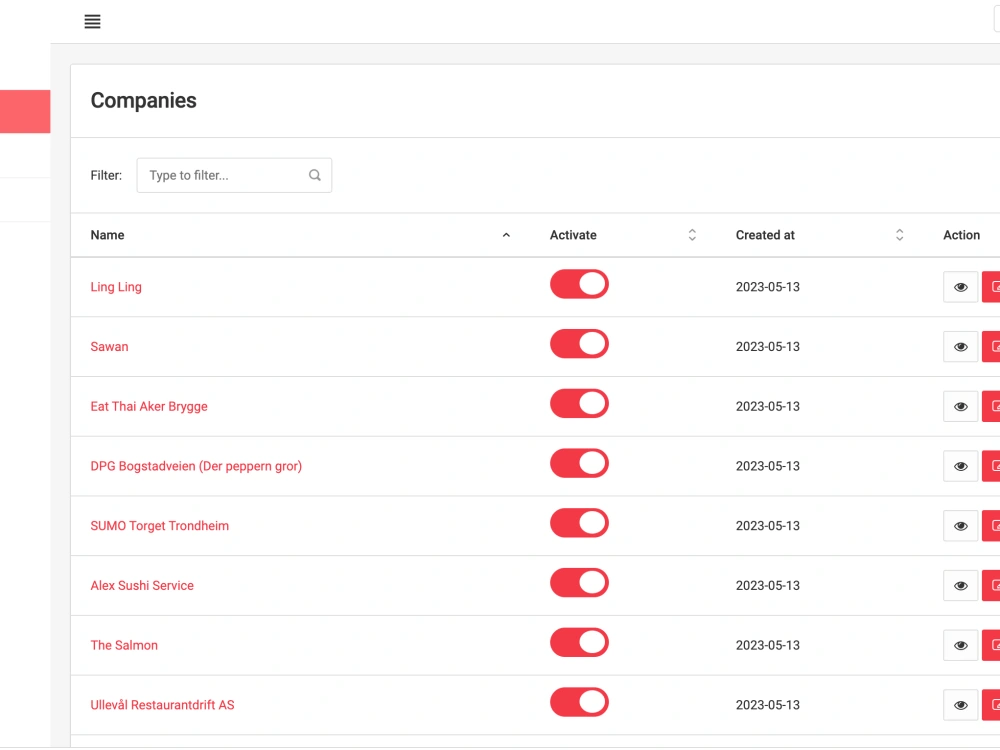Viewport: 1000px width, 750px height.
Task: View DPG Bogstadveien with eye icon
Action: [960, 466]
